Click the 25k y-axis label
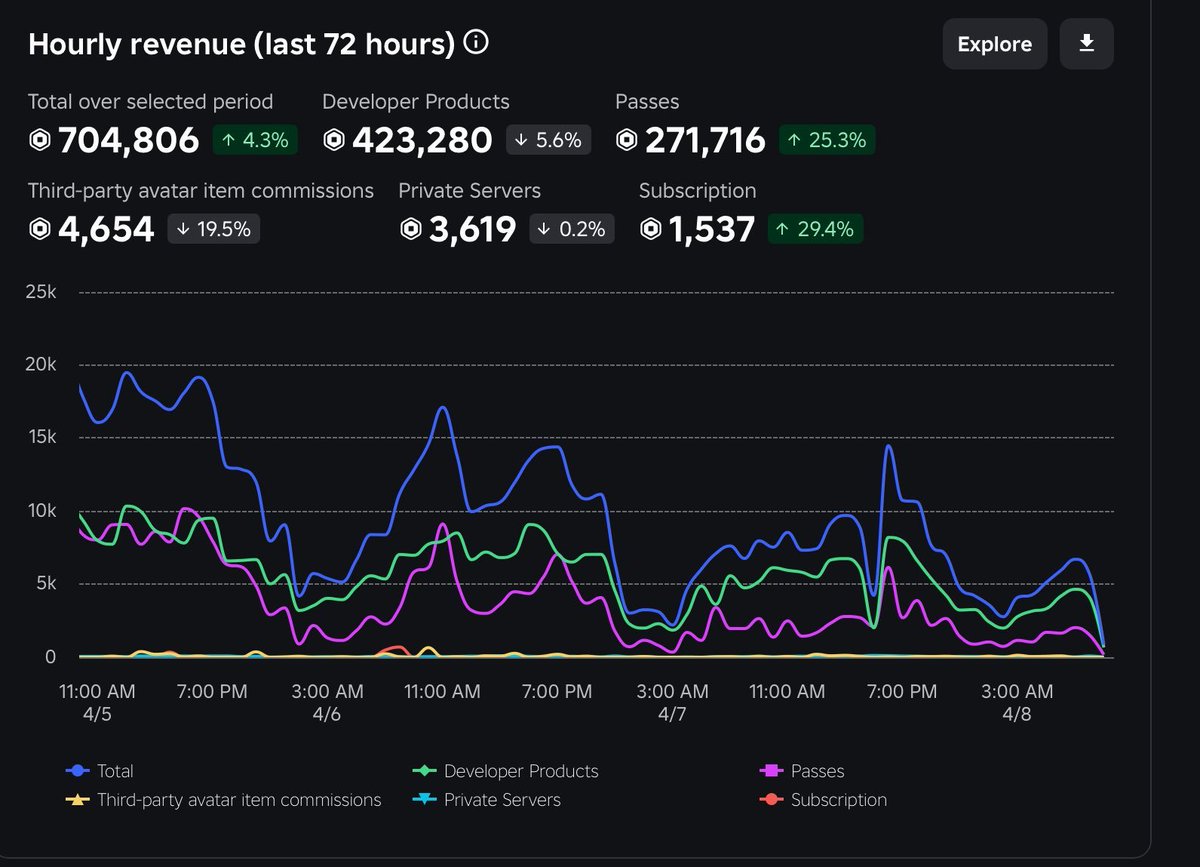Viewport: 1200px width, 867px height. click(x=40, y=292)
